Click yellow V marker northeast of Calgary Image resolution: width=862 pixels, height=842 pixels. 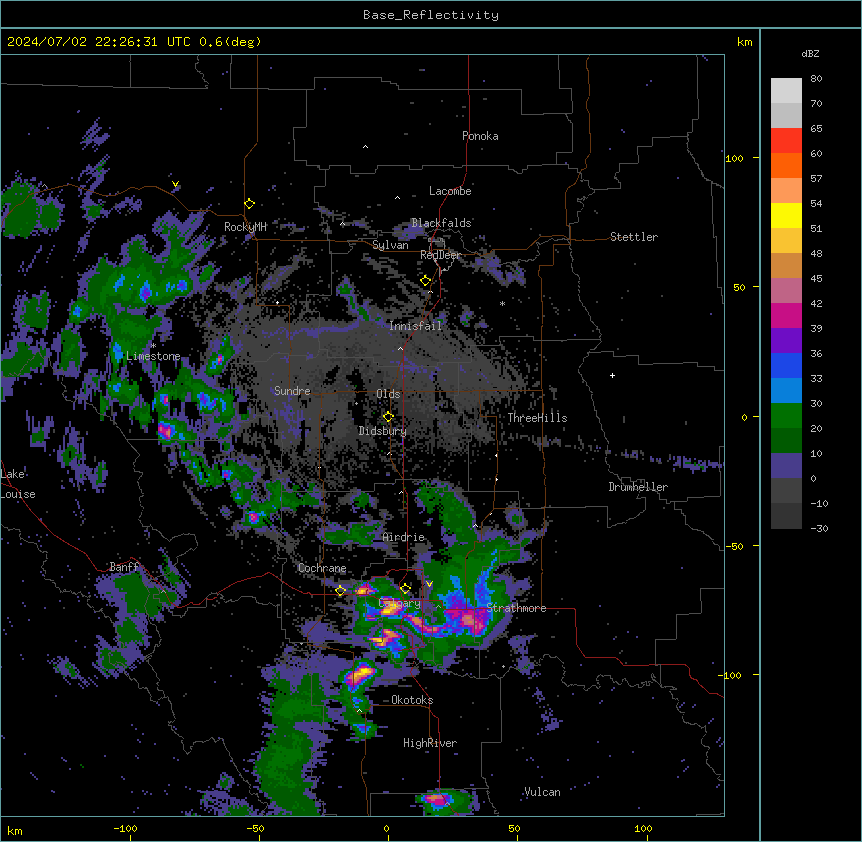[429, 584]
